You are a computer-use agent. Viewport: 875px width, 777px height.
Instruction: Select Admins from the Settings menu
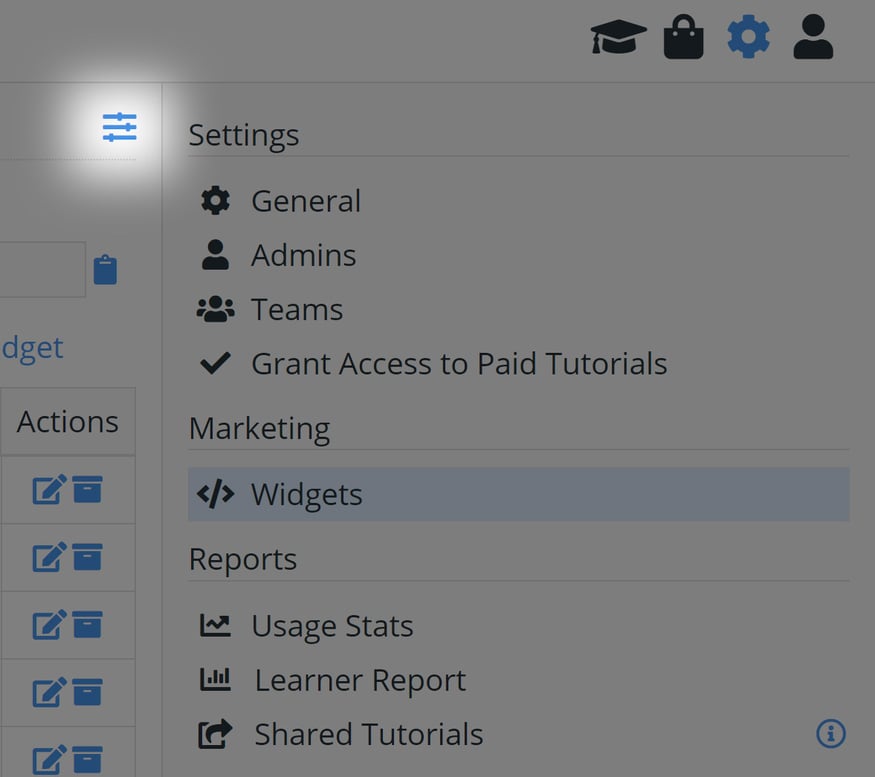click(303, 255)
